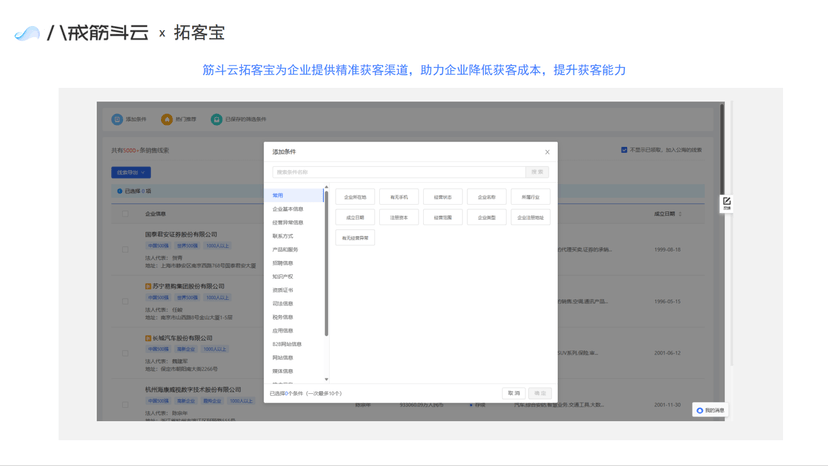The image size is (828, 466).
Task: Close the 添加条件 dialog with X
Action: 547,152
